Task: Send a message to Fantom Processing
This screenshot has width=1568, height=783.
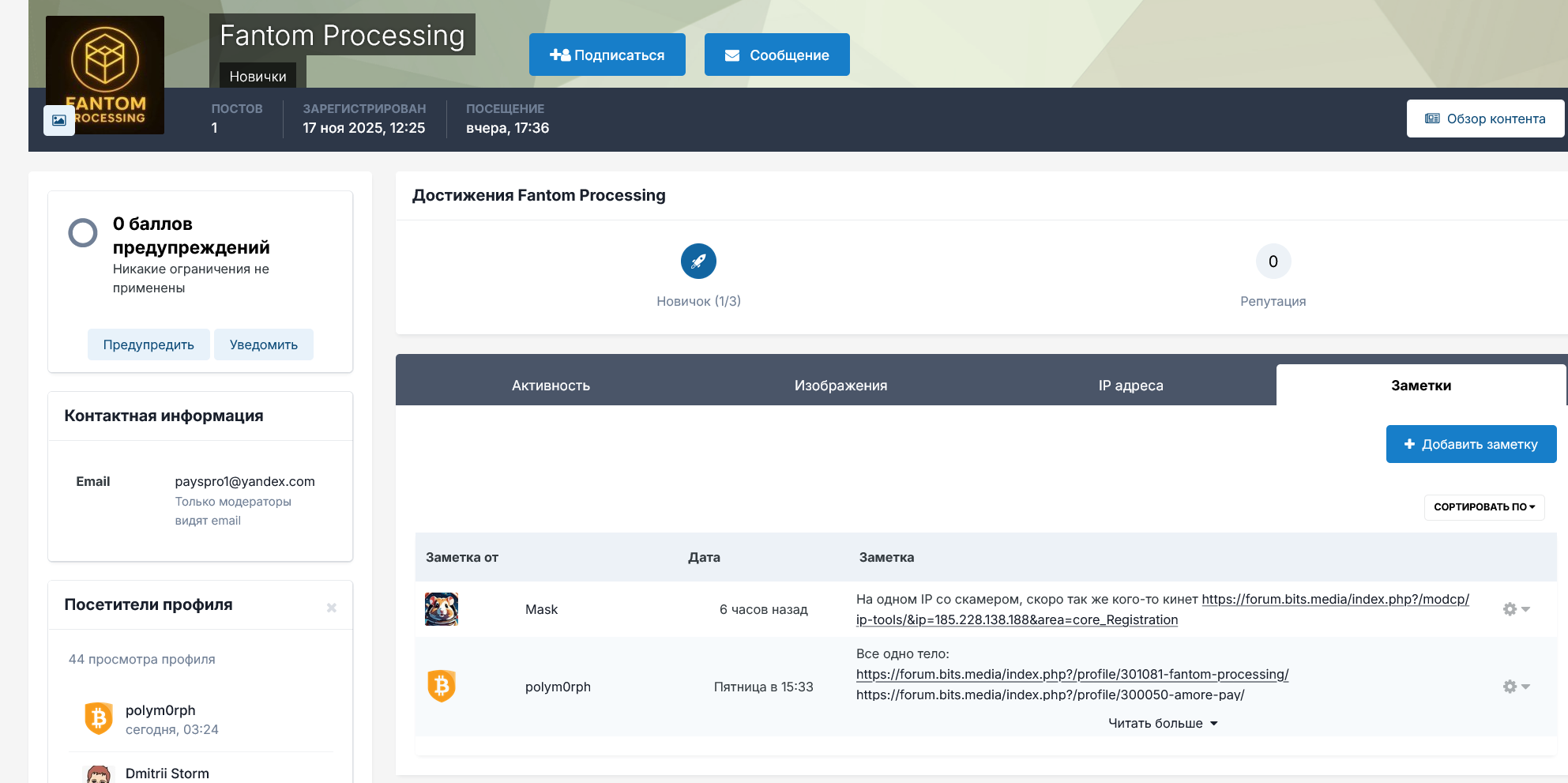Action: [x=776, y=55]
